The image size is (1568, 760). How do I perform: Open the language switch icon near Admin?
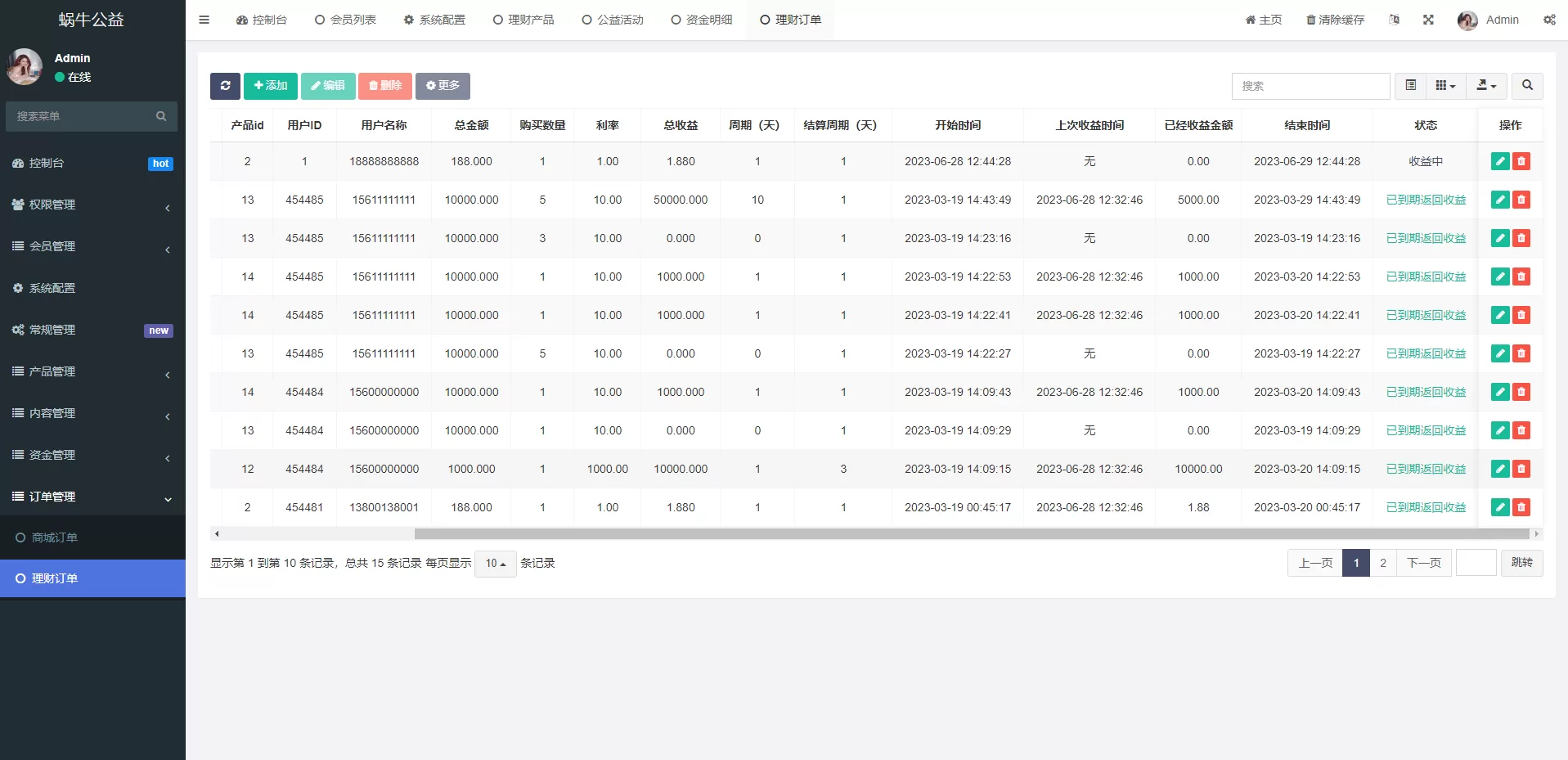pos(1395,20)
